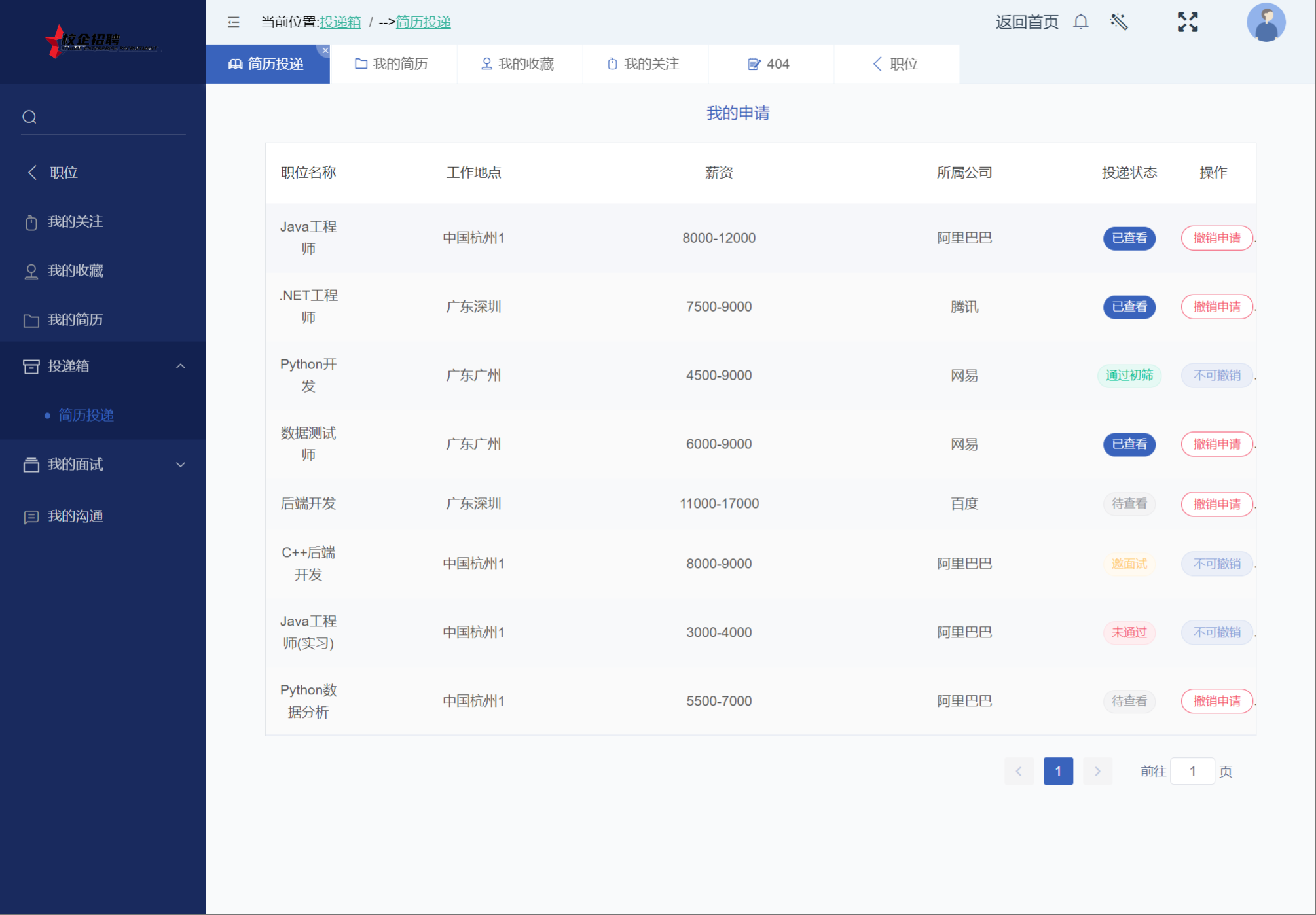Click the magic wand theme icon
The width and height of the screenshot is (1316, 915).
pos(1119,22)
